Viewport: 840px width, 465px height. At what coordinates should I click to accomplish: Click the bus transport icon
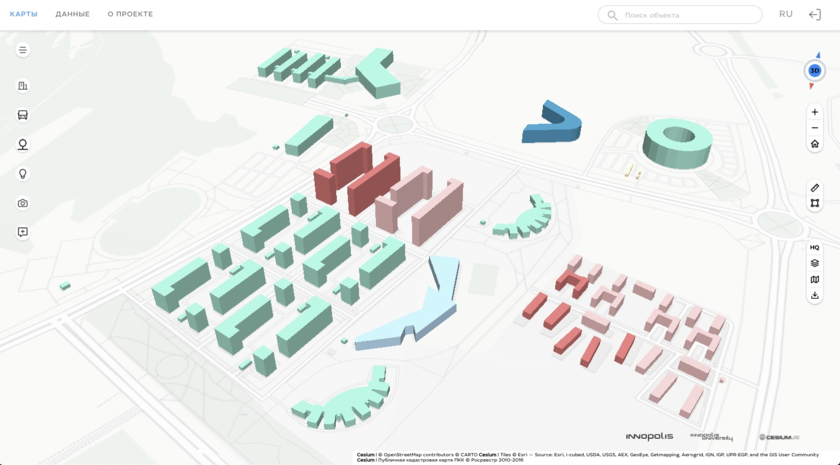tap(22, 115)
